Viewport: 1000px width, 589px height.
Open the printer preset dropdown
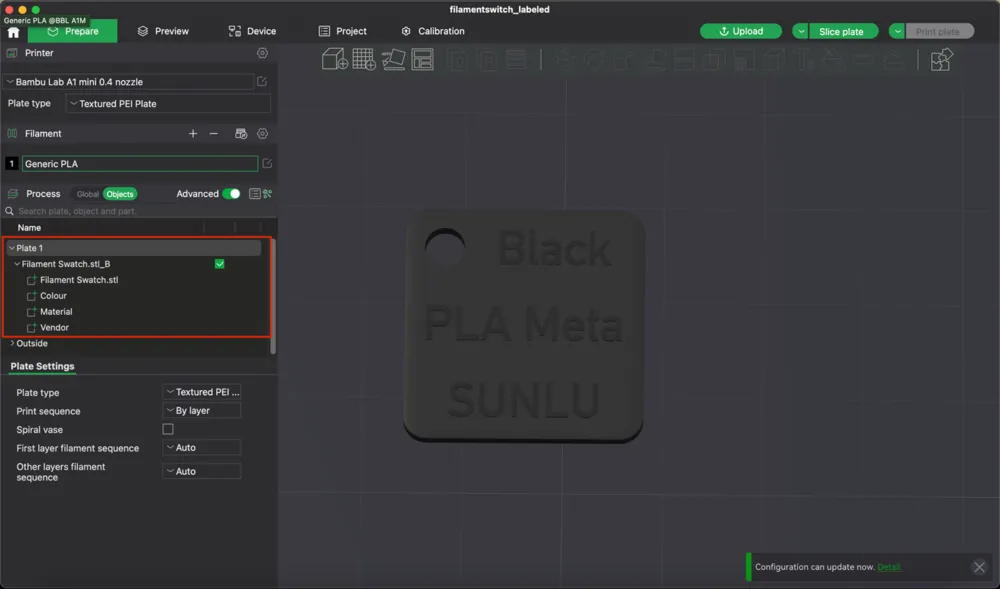pos(129,82)
